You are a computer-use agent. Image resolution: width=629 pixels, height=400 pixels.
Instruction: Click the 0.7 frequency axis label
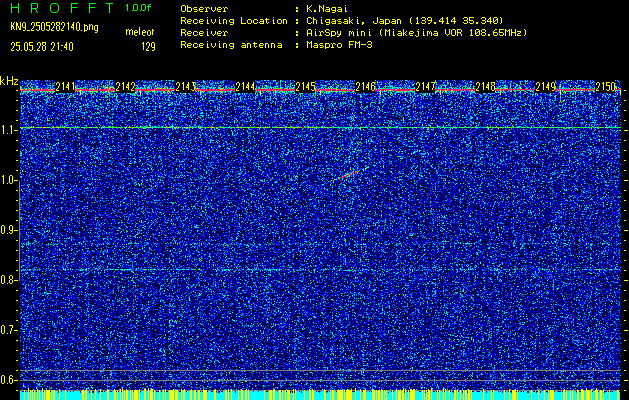point(9,330)
